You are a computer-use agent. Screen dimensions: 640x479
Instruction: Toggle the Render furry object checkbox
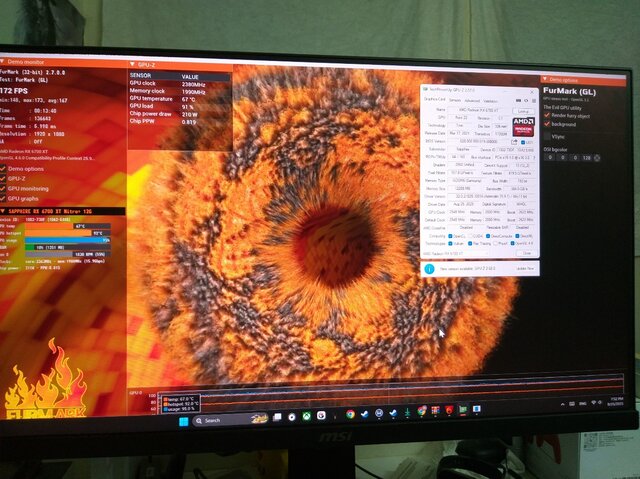547,115
